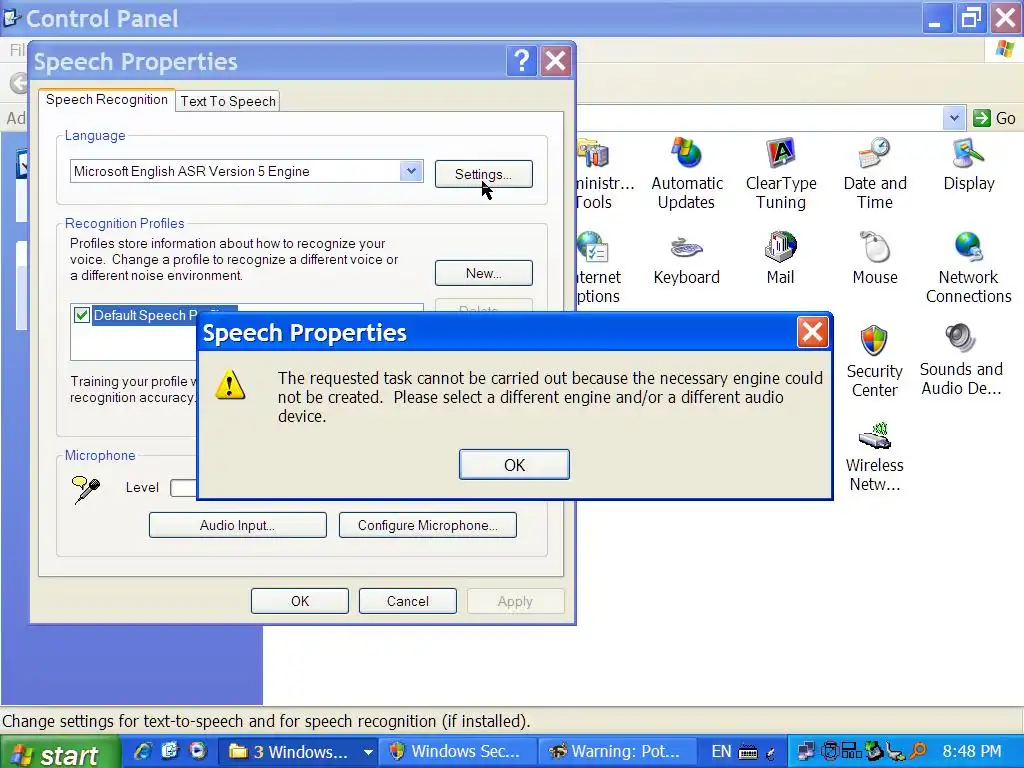
Task: Open Automatic Updates in Control Panel
Action: coord(686,173)
